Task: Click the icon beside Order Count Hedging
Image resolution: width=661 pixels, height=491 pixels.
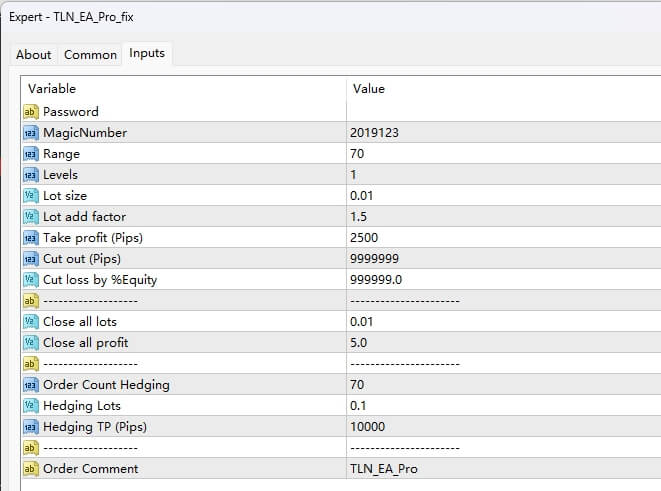Action: [30, 385]
